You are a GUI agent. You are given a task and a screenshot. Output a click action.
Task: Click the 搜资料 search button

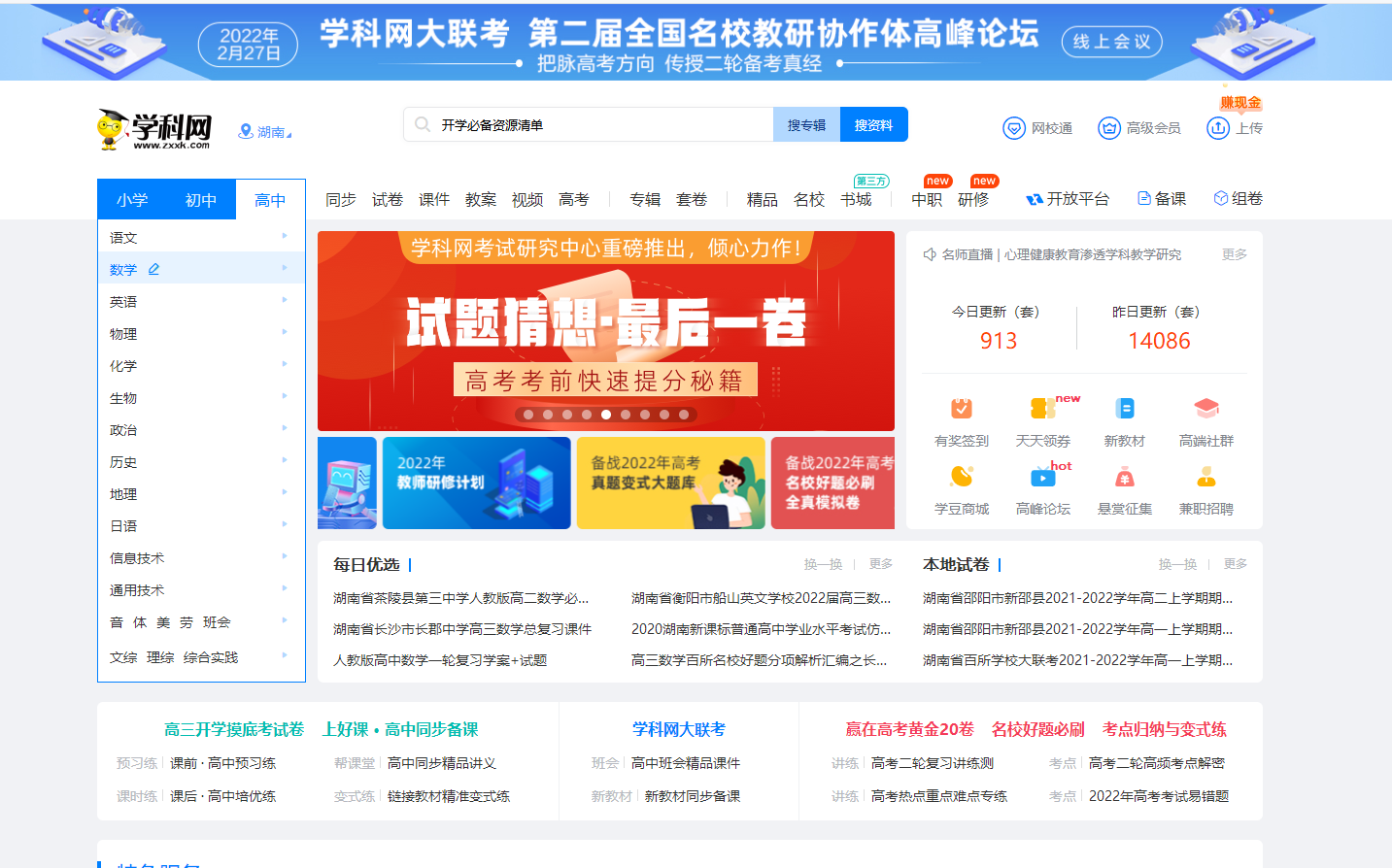click(873, 125)
